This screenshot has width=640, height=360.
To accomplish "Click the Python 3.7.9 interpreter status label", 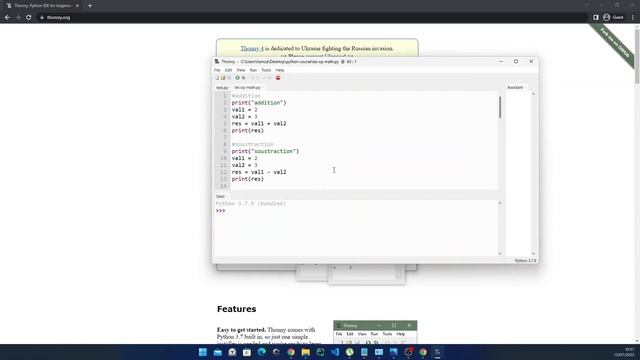I will [x=525, y=260].
